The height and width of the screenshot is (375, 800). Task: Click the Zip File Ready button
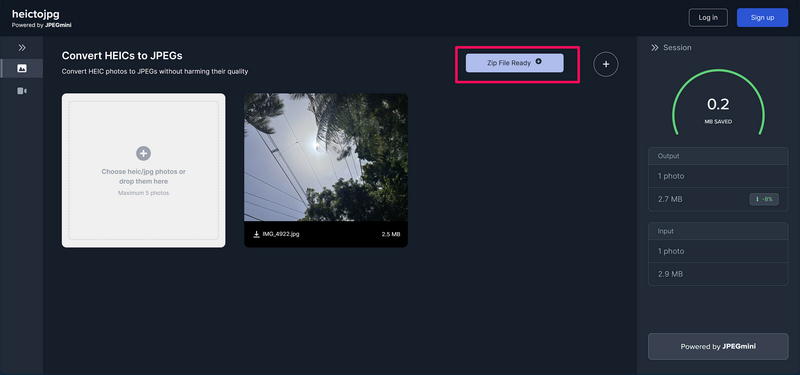[x=514, y=63]
